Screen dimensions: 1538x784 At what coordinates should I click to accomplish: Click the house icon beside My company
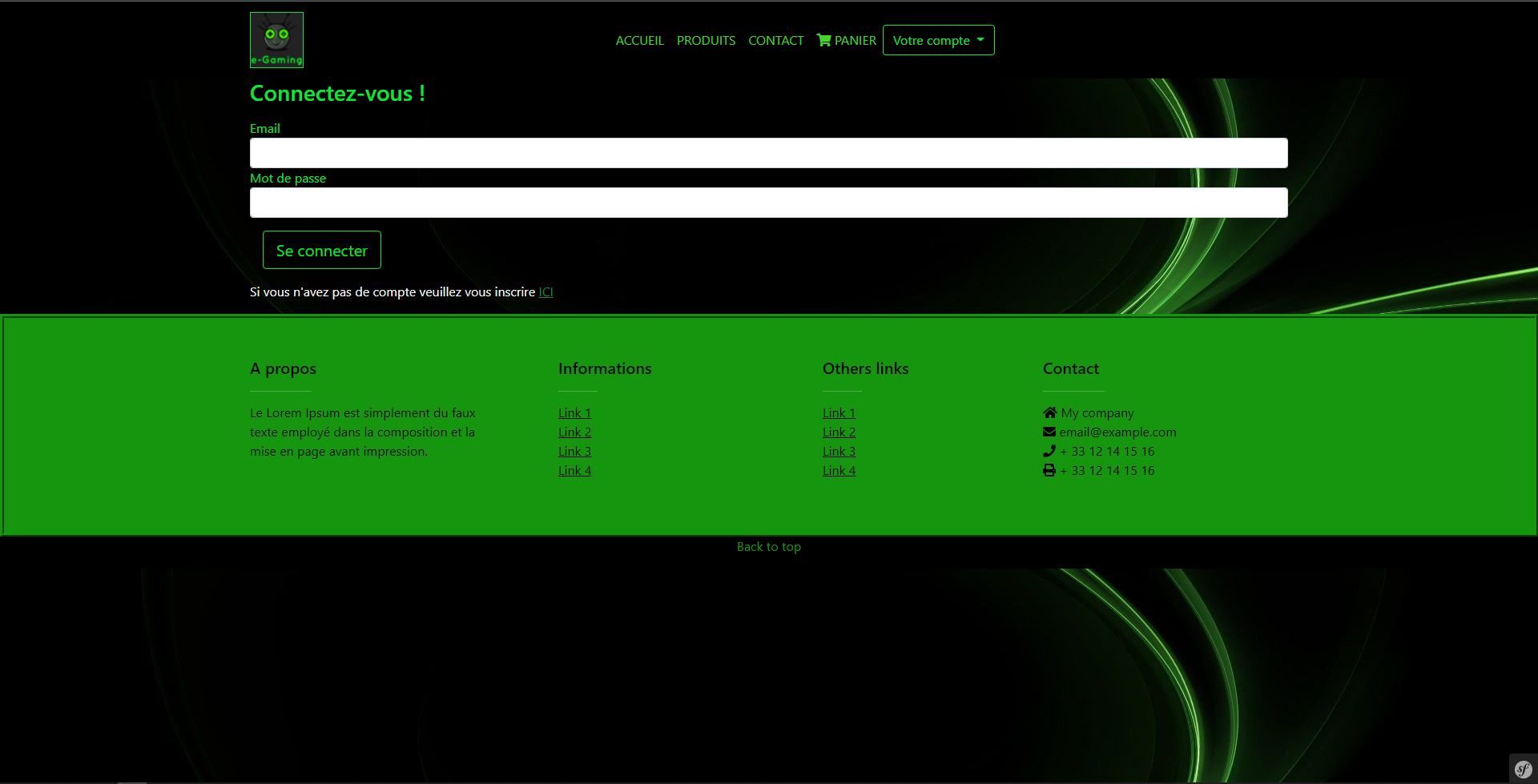click(1049, 412)
